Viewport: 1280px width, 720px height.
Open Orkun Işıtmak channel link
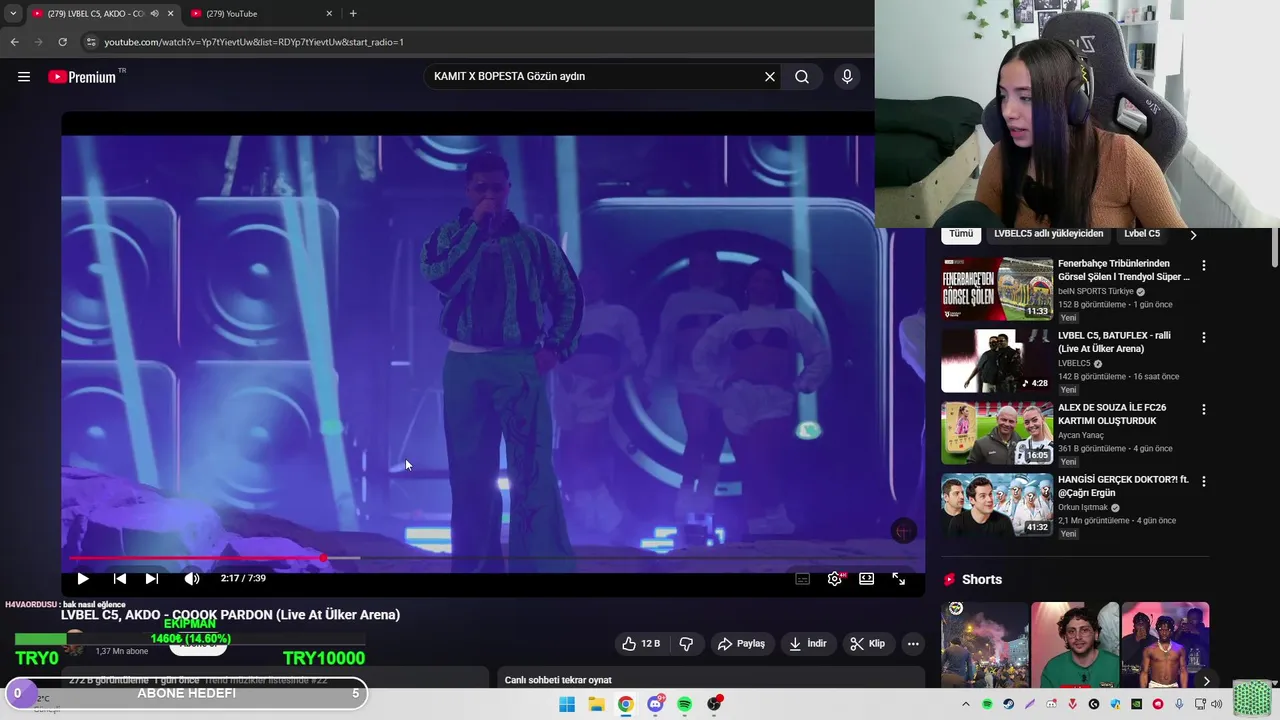point(1083,508)
